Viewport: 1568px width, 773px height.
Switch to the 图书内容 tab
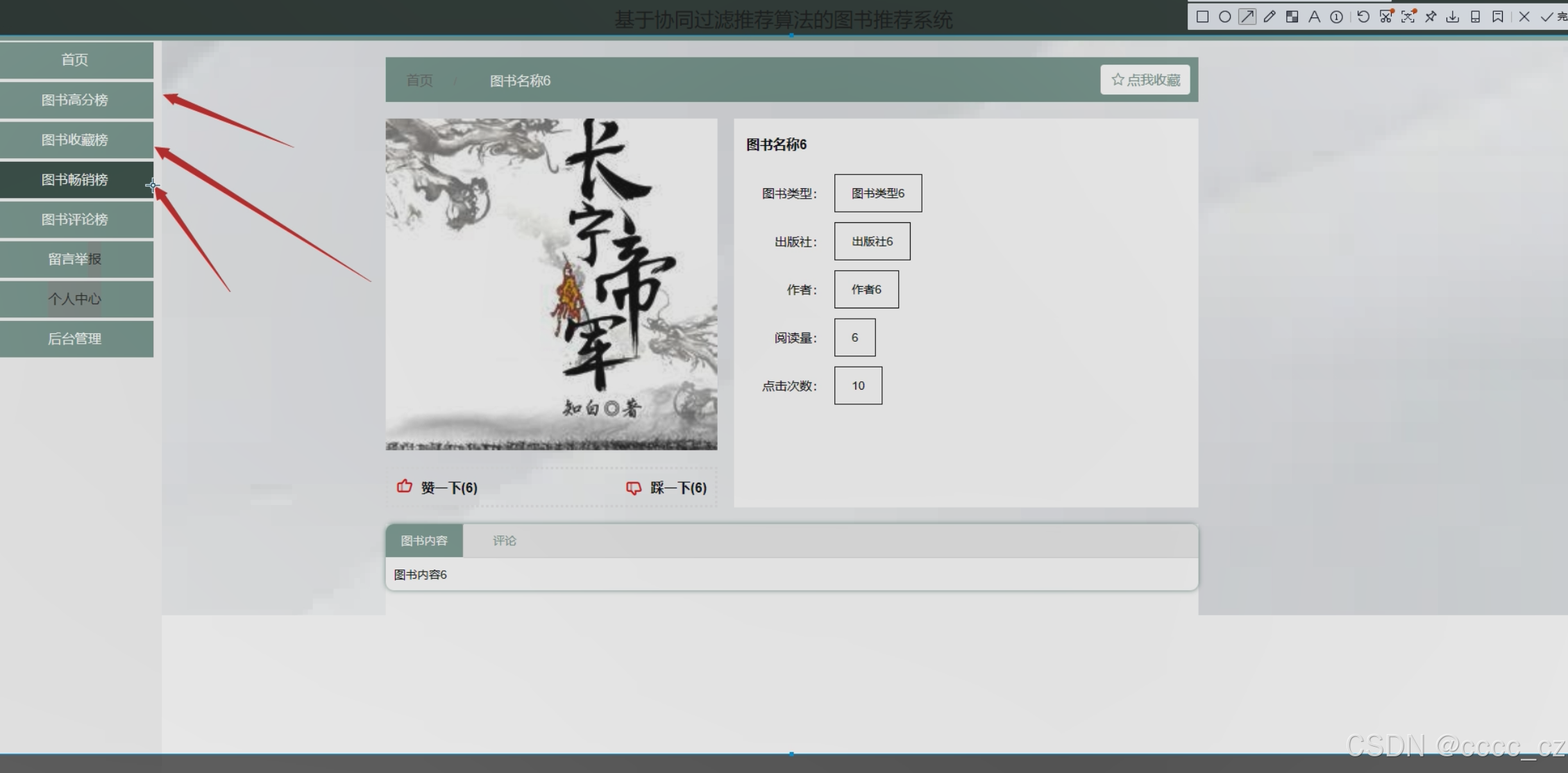tap(424, 540)
